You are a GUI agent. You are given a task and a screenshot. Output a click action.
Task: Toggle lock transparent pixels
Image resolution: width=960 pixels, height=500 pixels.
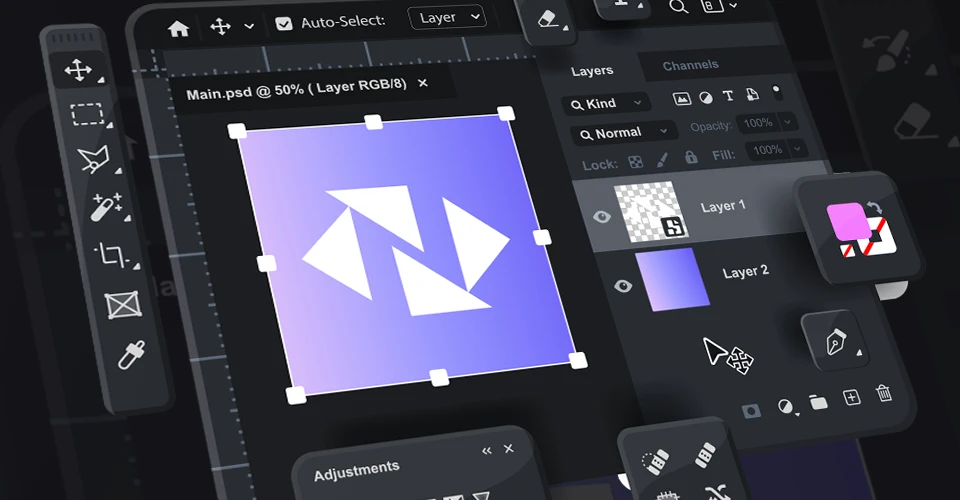(x=636, y=162)
